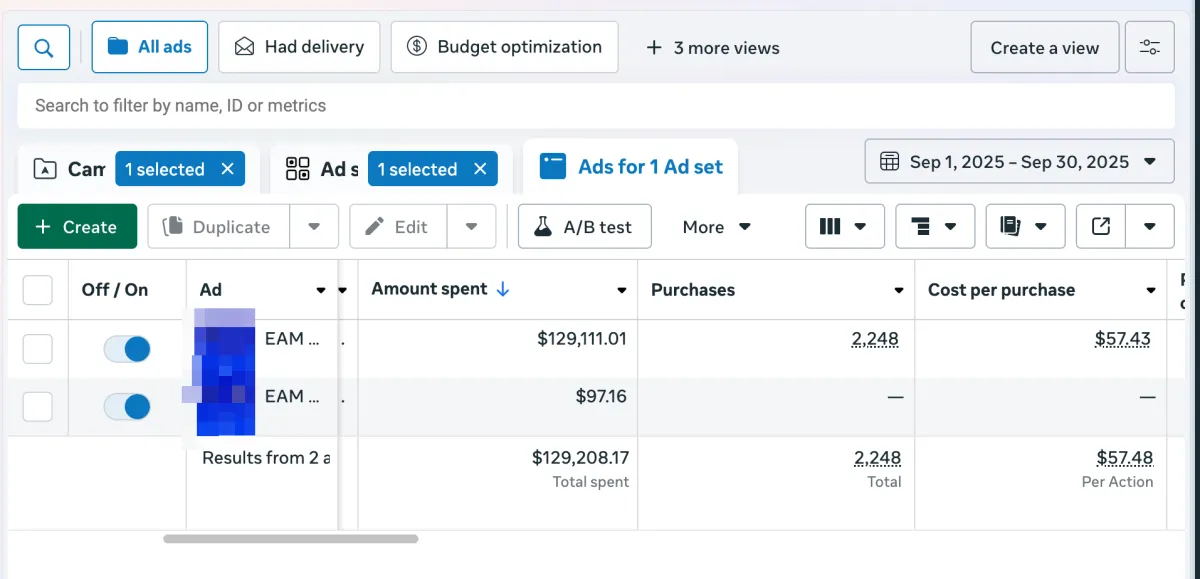The image size is (1200, 579).
Task: Clear the Campaigns 1 selected filter
Action: pos(228,169)
